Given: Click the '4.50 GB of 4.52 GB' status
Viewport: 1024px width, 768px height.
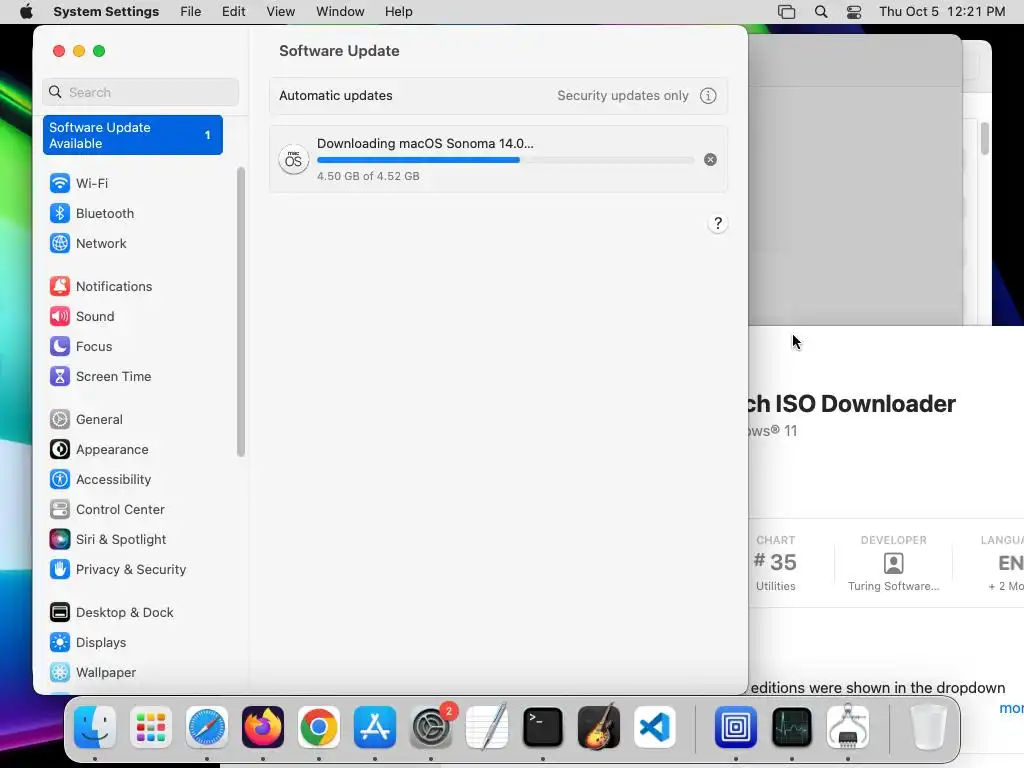Looking at the screenshot, I should coord(368,176).
